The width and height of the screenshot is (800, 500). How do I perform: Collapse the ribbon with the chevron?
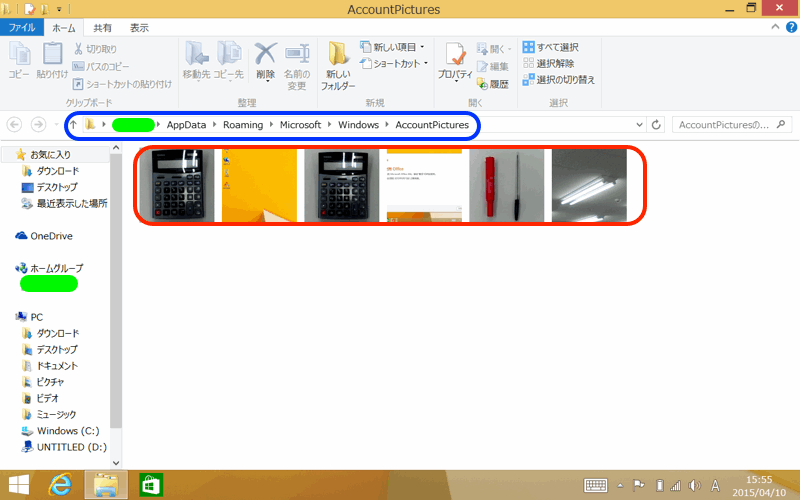pyautogui.click(x=771, y=28)
